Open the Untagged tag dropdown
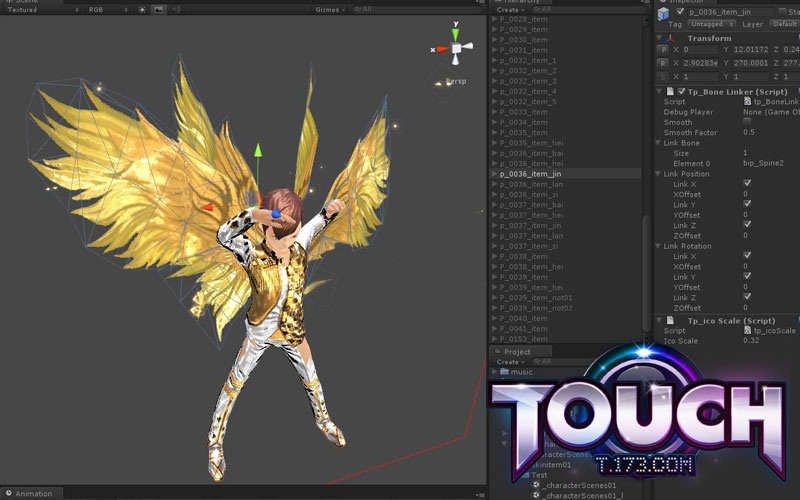The width and height of the screenshot is (800, 500). (x=711, y=24)
